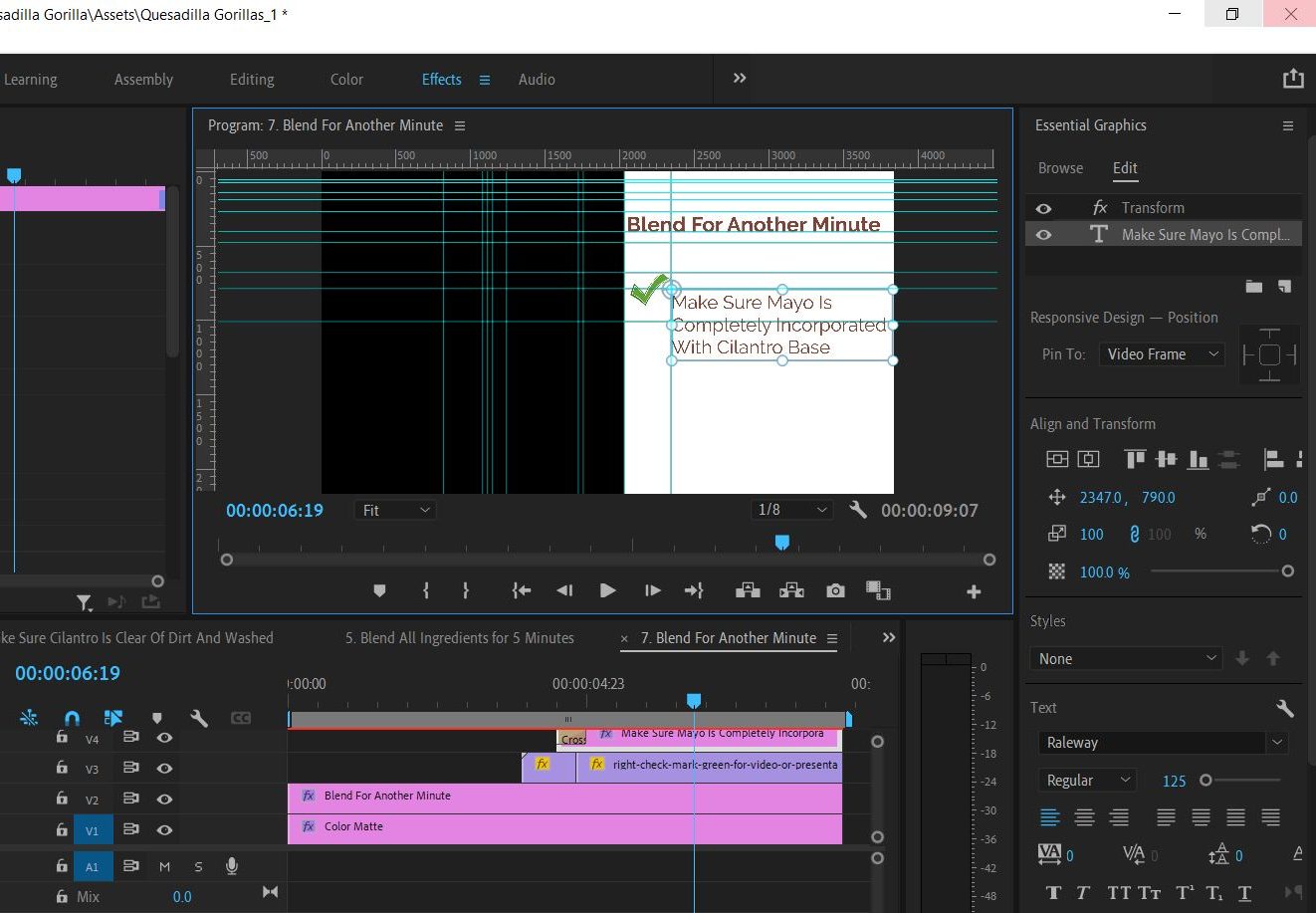The image size is (1316, 913).
Task: Toggle V3 track output eye
Action: coord(165,769)
